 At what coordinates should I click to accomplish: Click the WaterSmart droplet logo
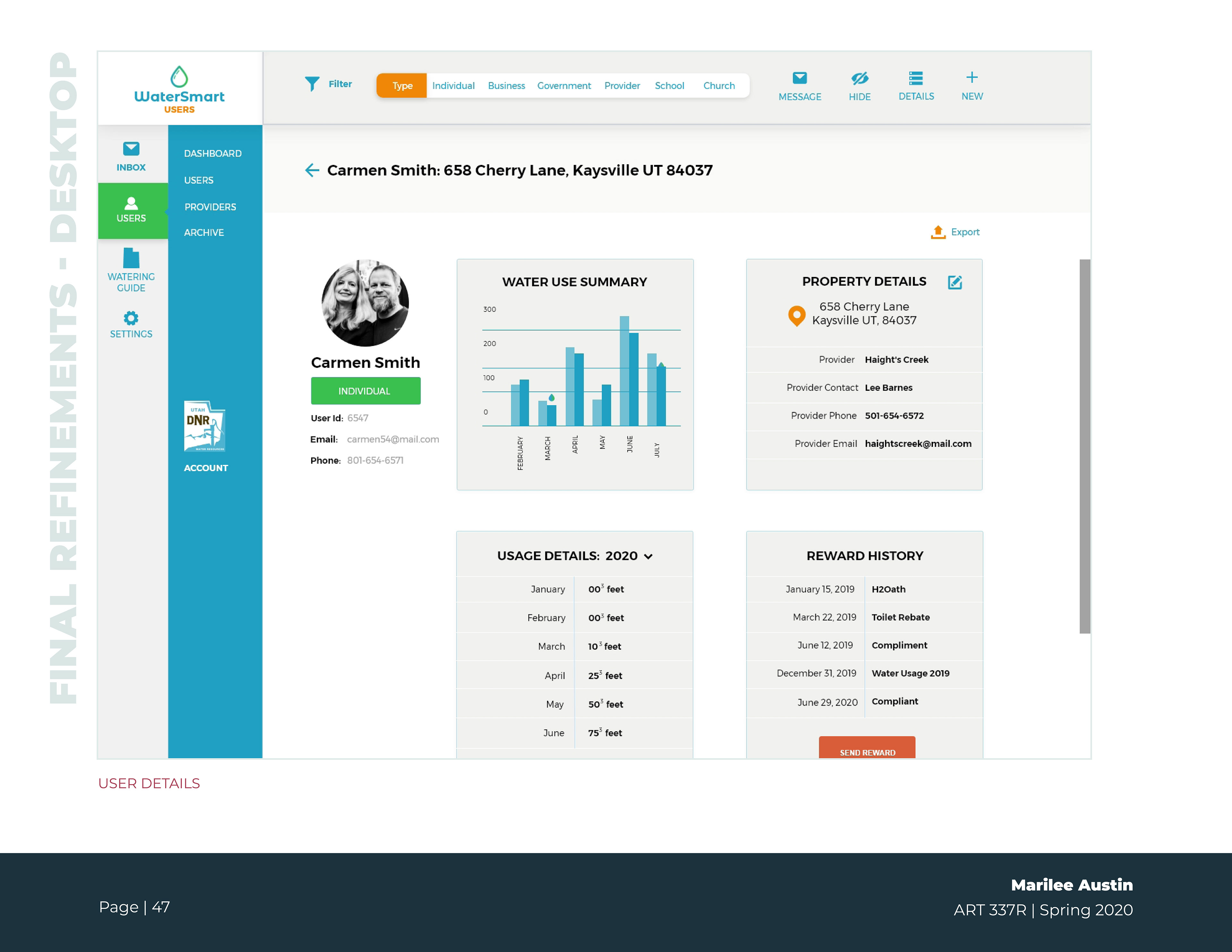(179, 77)
